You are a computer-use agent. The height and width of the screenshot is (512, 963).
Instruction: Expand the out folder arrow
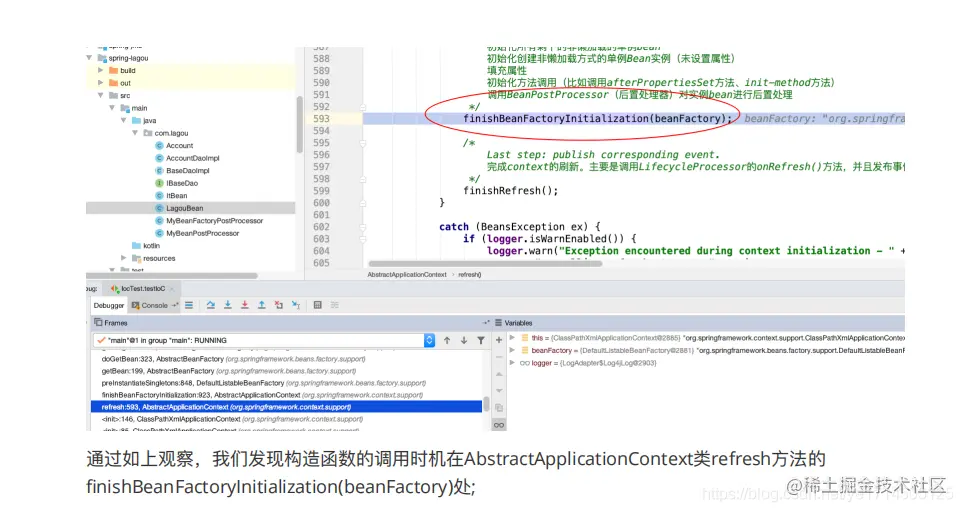coord(101,83)
